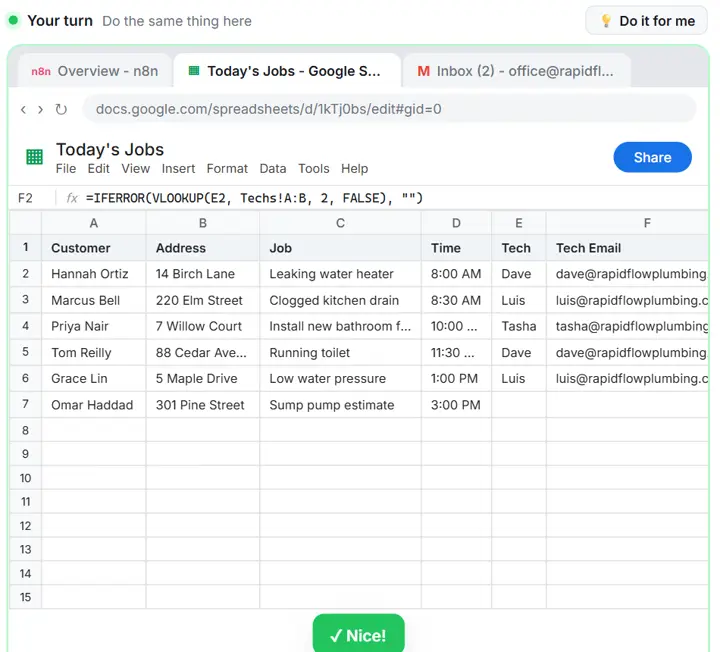Click the Tom Reilly cell
The height and width of the screenshot is (652, 720).
point(94,353)
